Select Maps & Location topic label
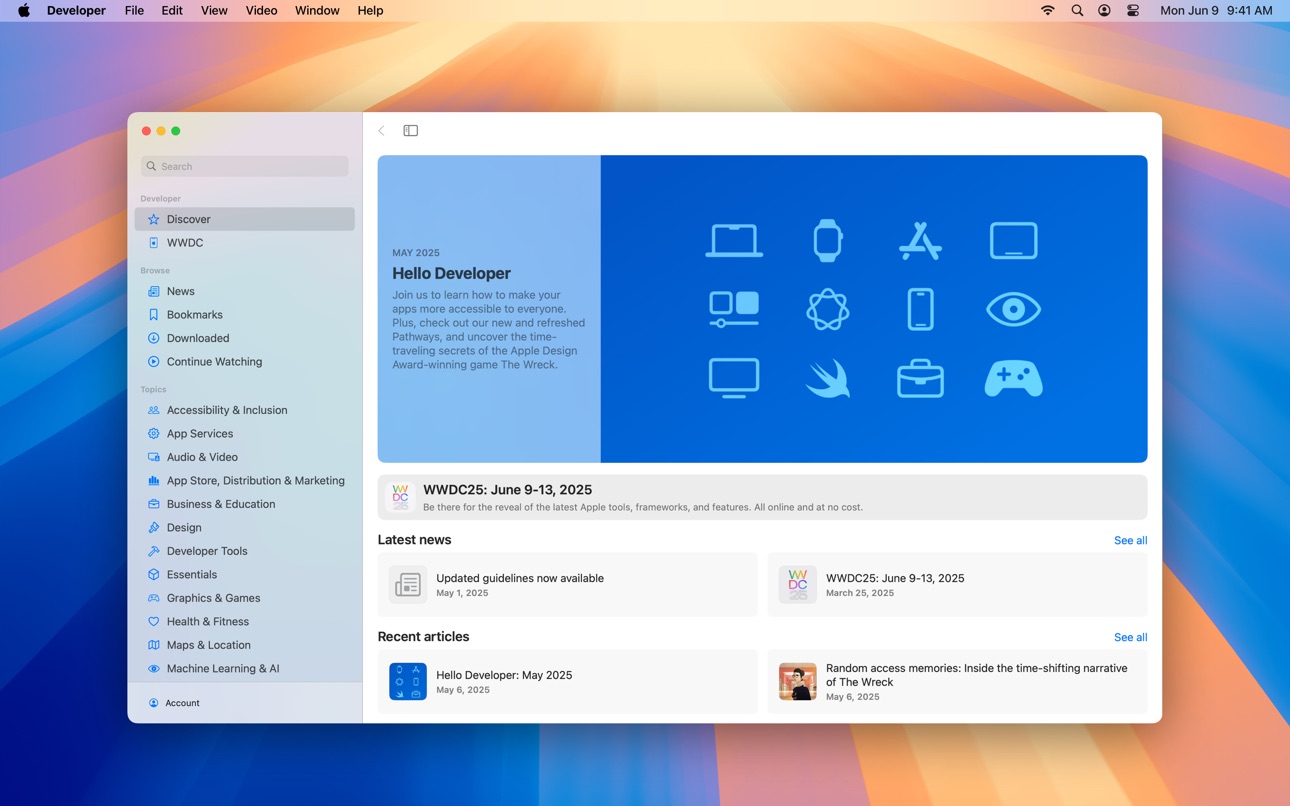The image size is (1290, 806). point(208,645)
